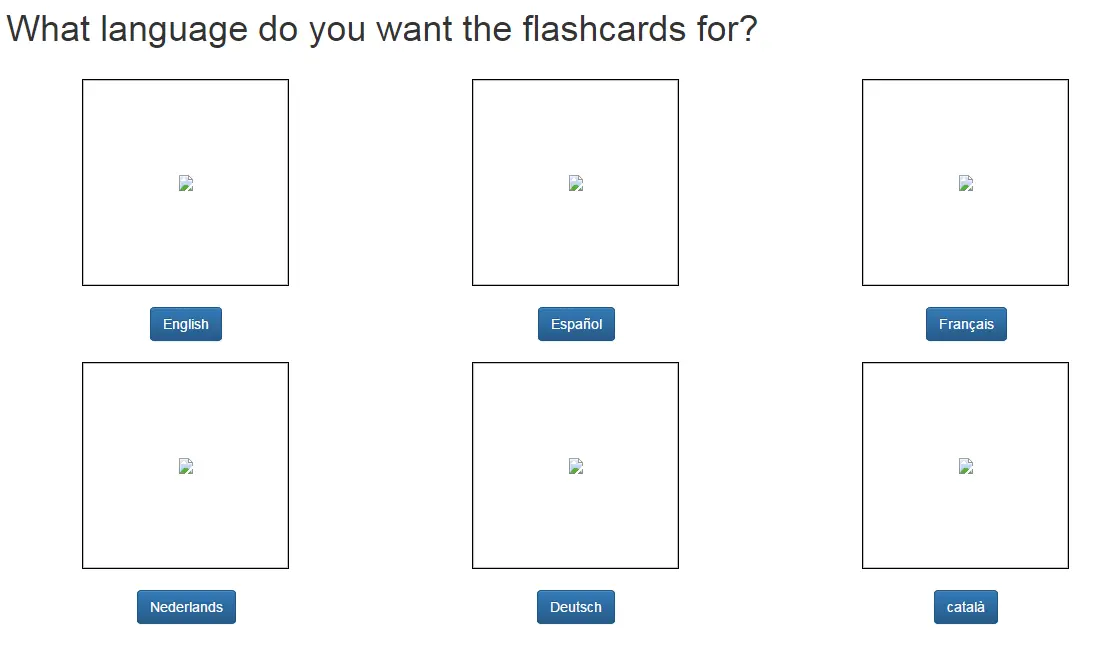Open the Nederlands flashcard image frame
Screen dimensions: 1105x647
[x=185, y=466]
